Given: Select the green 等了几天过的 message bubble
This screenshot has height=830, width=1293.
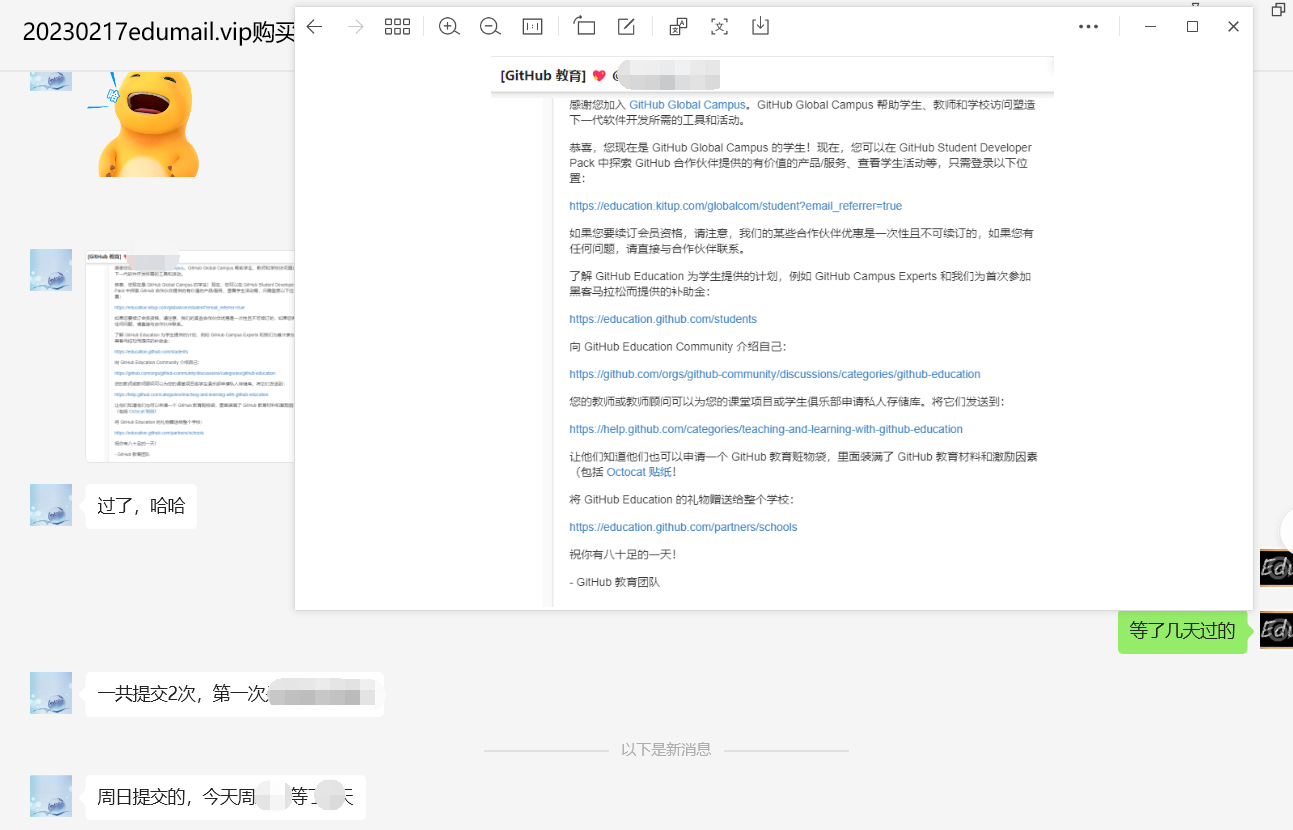Looking at the screenshot, I should (1182, 631).
